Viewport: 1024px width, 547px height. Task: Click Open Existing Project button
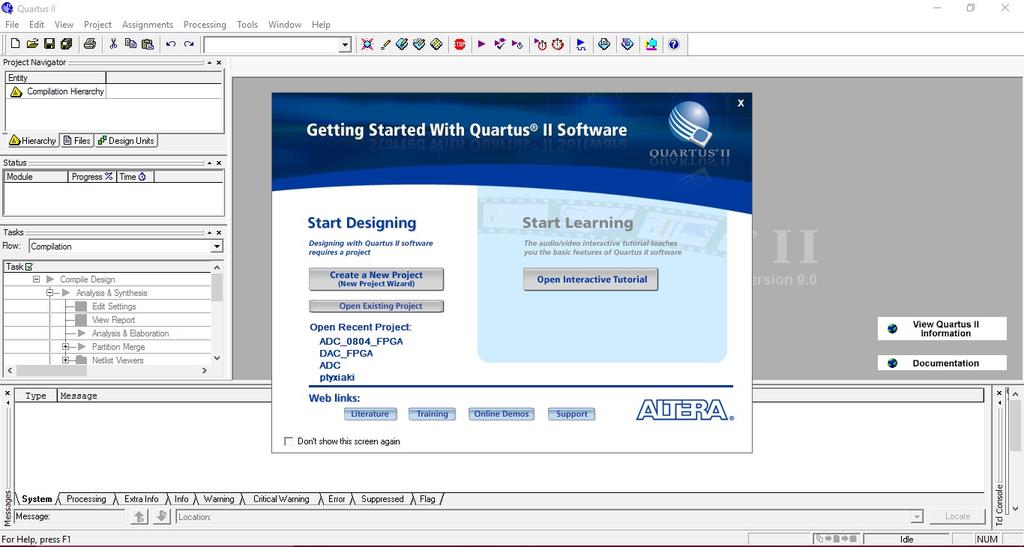376,306
